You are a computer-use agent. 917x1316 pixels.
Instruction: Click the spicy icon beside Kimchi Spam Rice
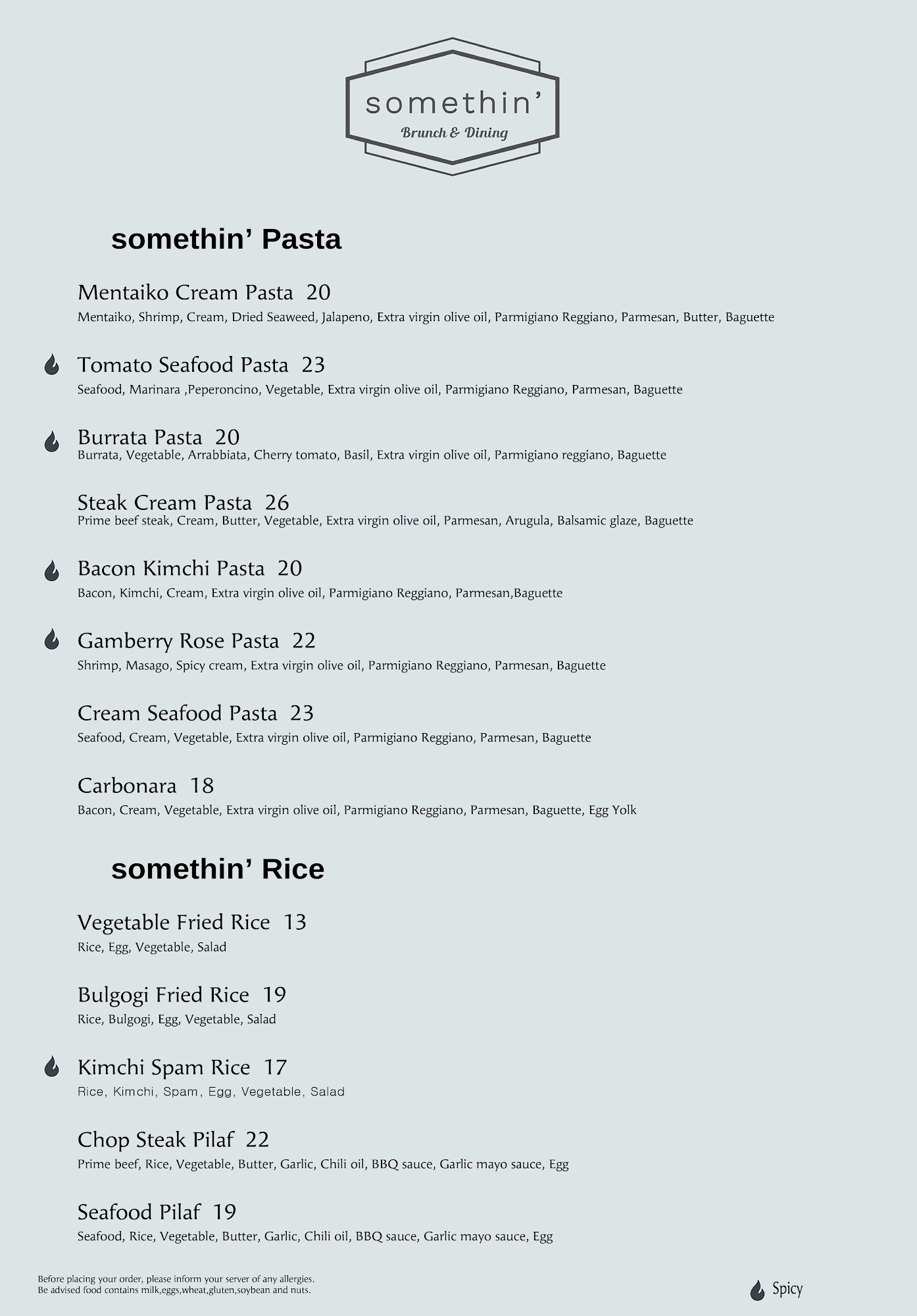[x=52, y=1067]
